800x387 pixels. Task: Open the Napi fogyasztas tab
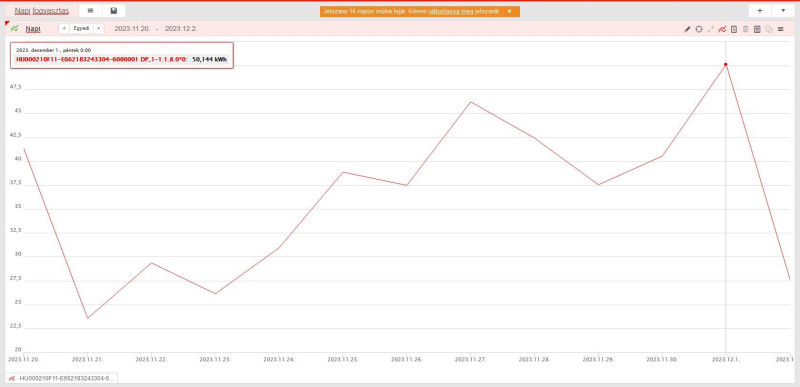pyautogui.click(x=41, y=11)
